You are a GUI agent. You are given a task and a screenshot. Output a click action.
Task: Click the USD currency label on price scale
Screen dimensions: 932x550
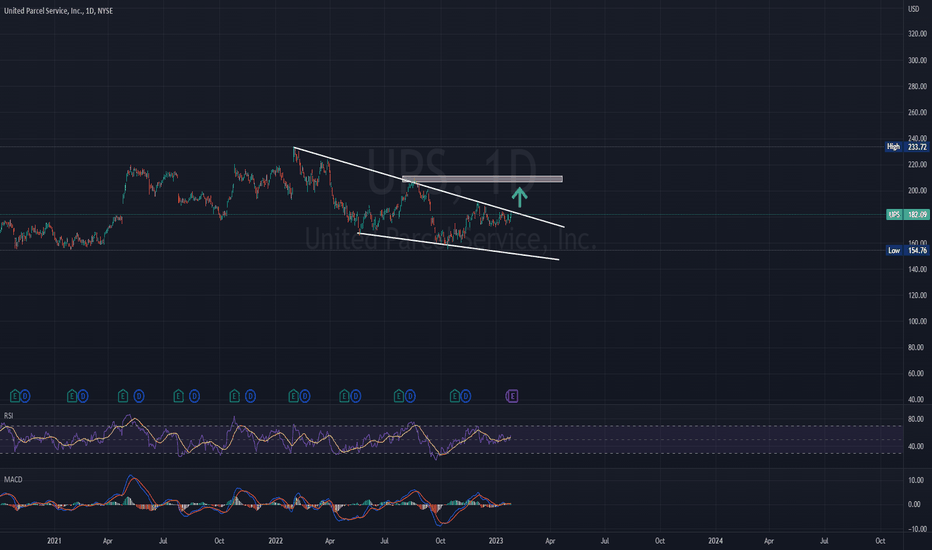coord(914,9)
